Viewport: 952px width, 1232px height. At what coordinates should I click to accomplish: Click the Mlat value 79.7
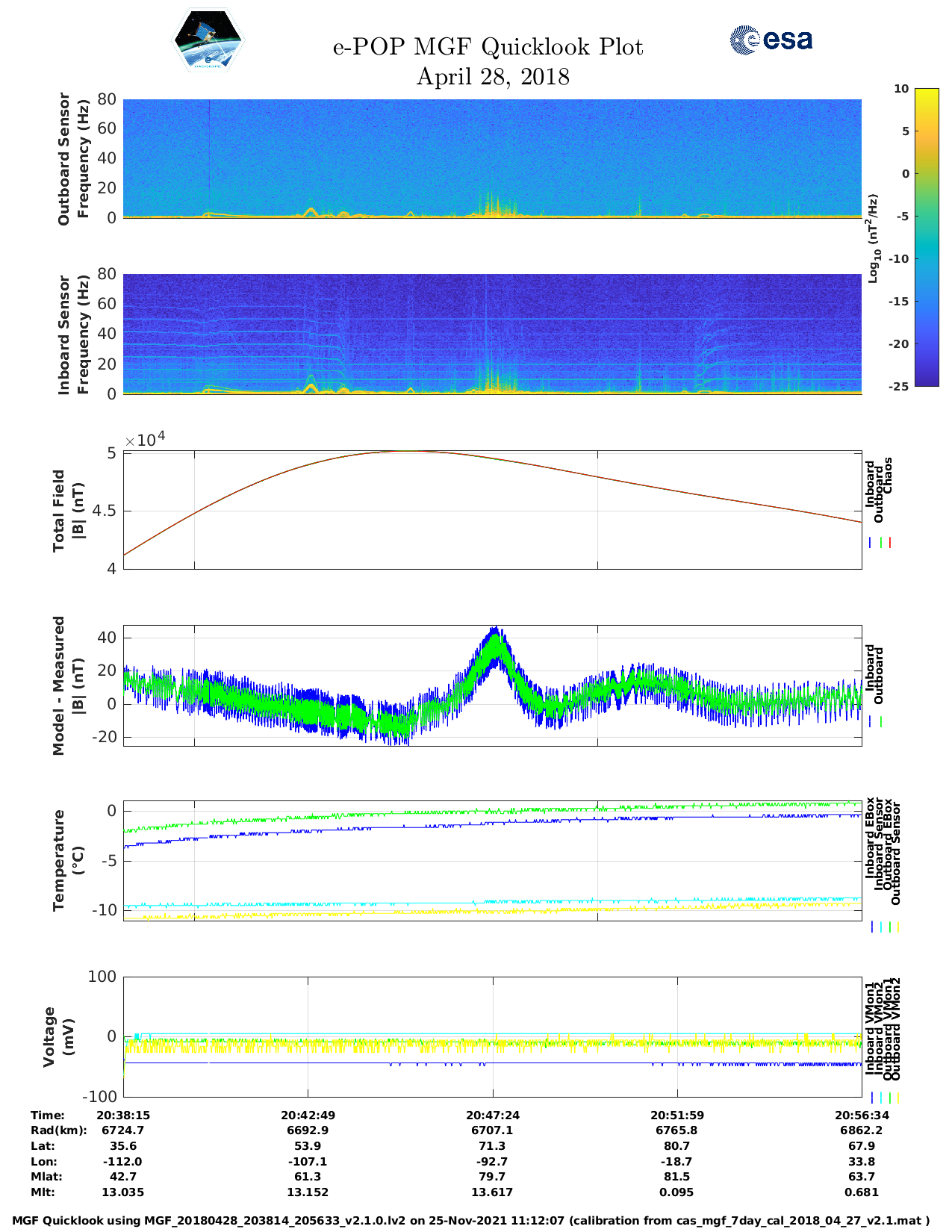pyautogui.click(x=492, y=1177)
